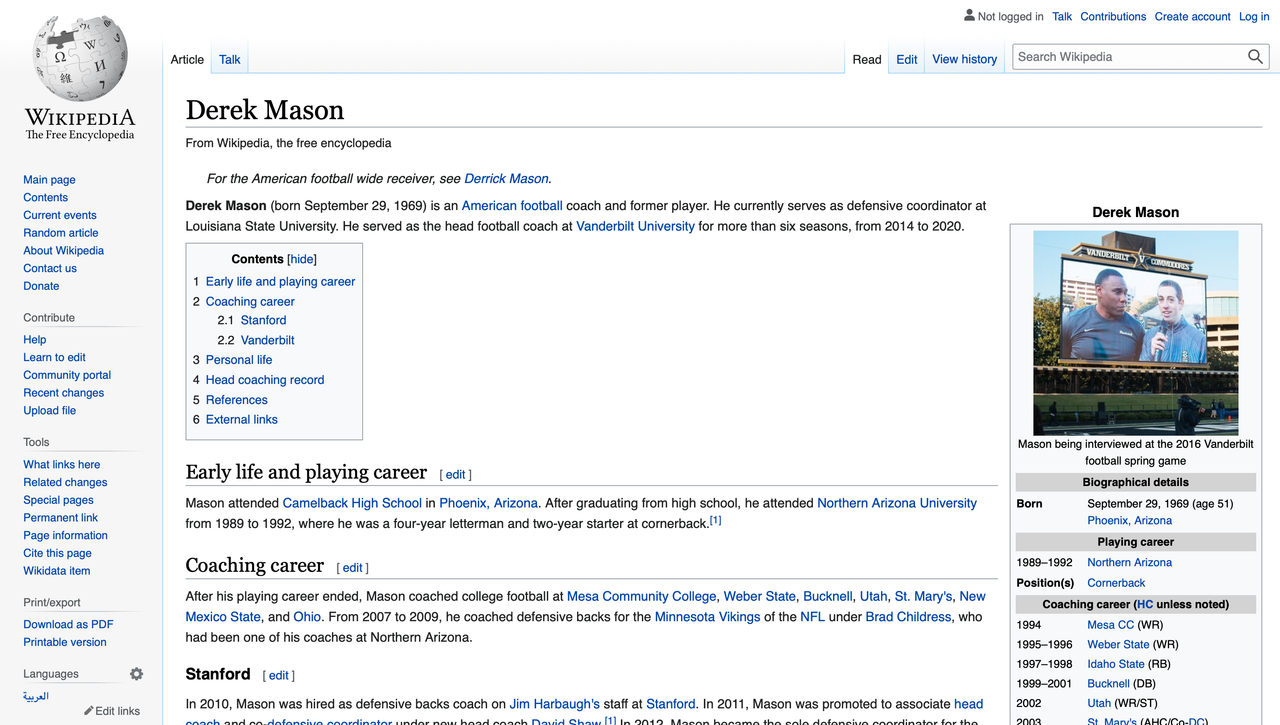Jump to Stanford subsection in contents
The height and width of the screenshot is (725, 1280).
click(264, 320)
